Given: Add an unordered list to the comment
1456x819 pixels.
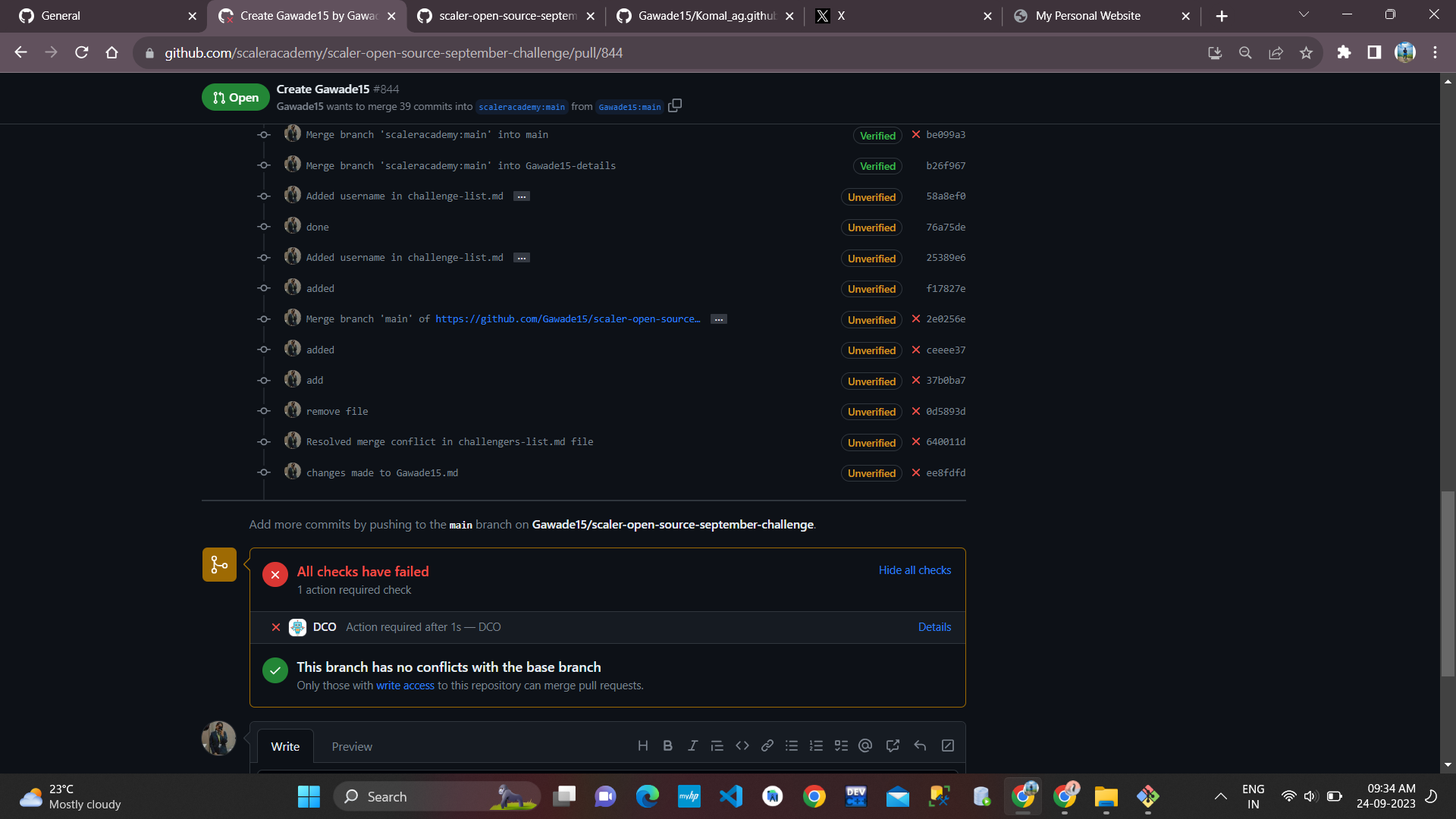Looking at the screenshot, I should tap(792, 745).
